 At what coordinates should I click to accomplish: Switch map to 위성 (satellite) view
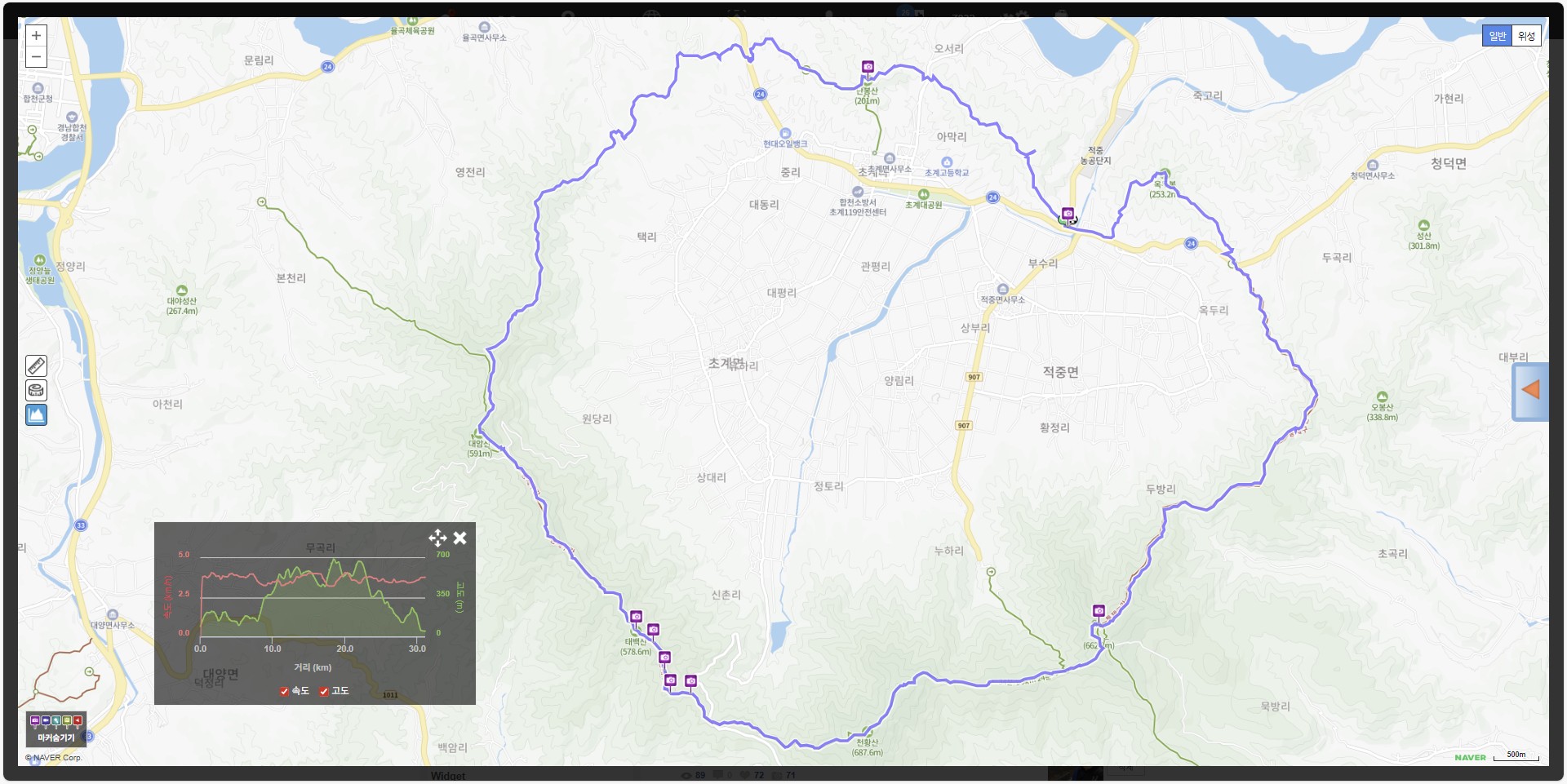coord(1526,36)
